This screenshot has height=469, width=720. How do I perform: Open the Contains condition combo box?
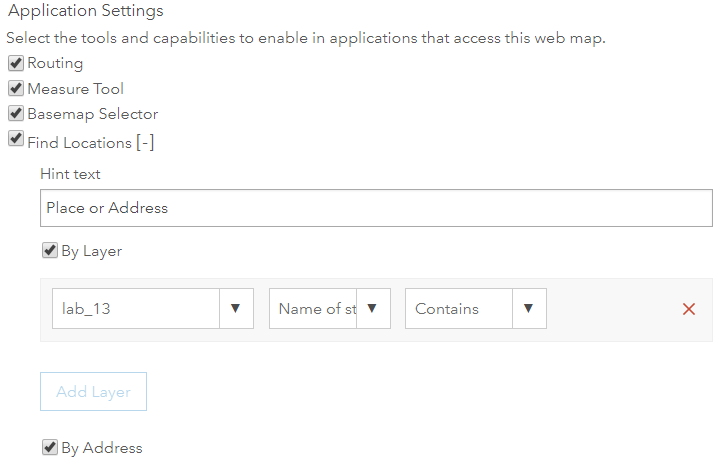pyautogui.click(x=459, y=309)
